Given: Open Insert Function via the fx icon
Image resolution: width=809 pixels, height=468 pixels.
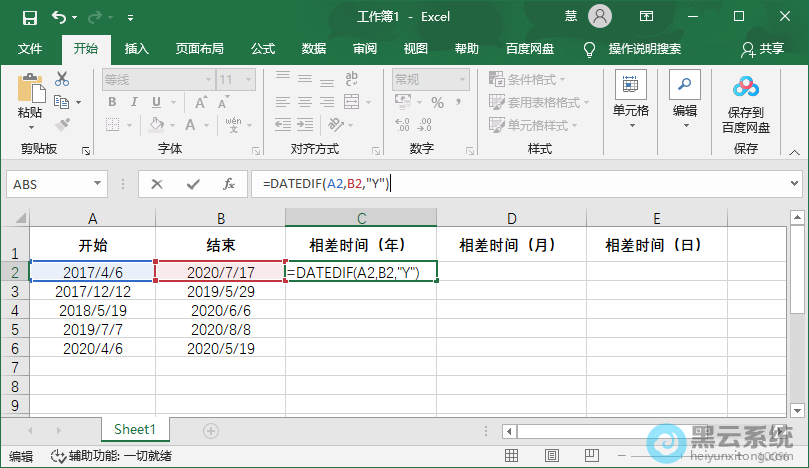Looking at the screenshot, I should point(228,184).
